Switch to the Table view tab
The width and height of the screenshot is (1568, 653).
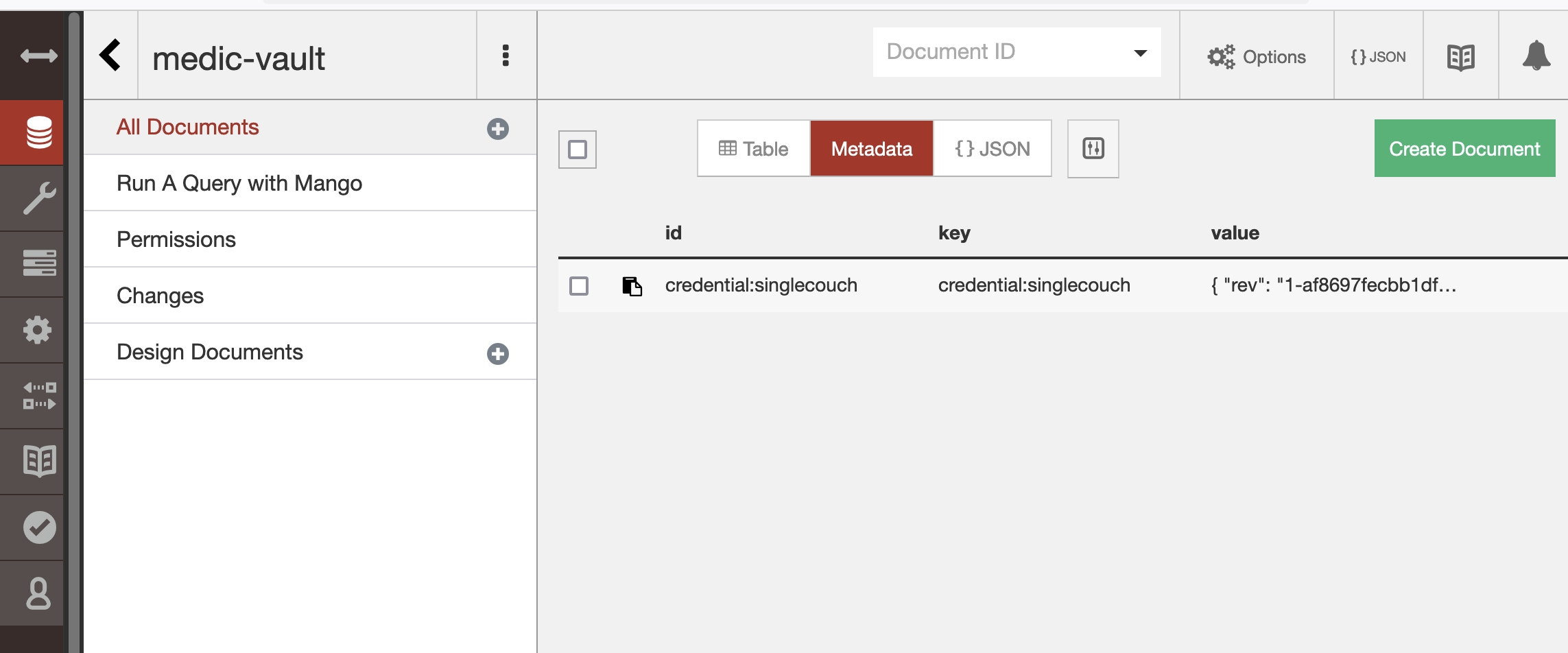[753, 148]
